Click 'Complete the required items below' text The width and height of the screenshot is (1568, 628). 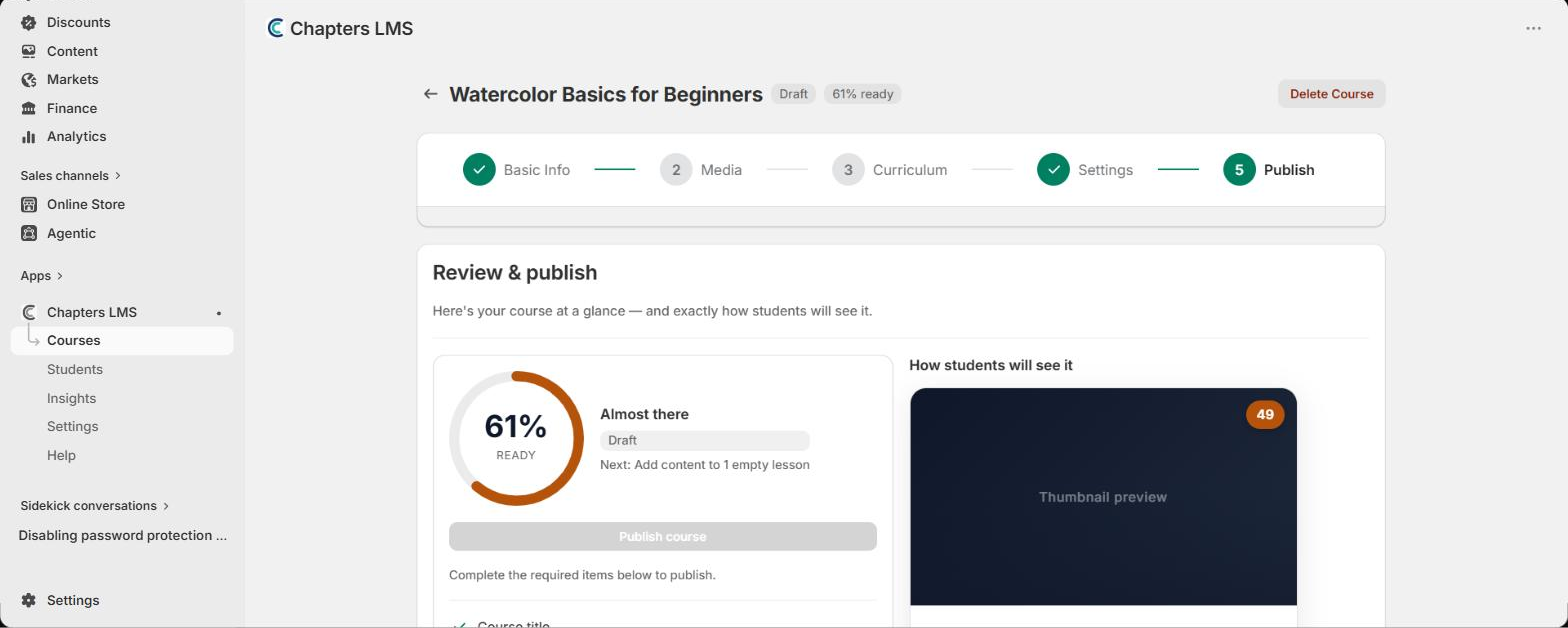582,575
